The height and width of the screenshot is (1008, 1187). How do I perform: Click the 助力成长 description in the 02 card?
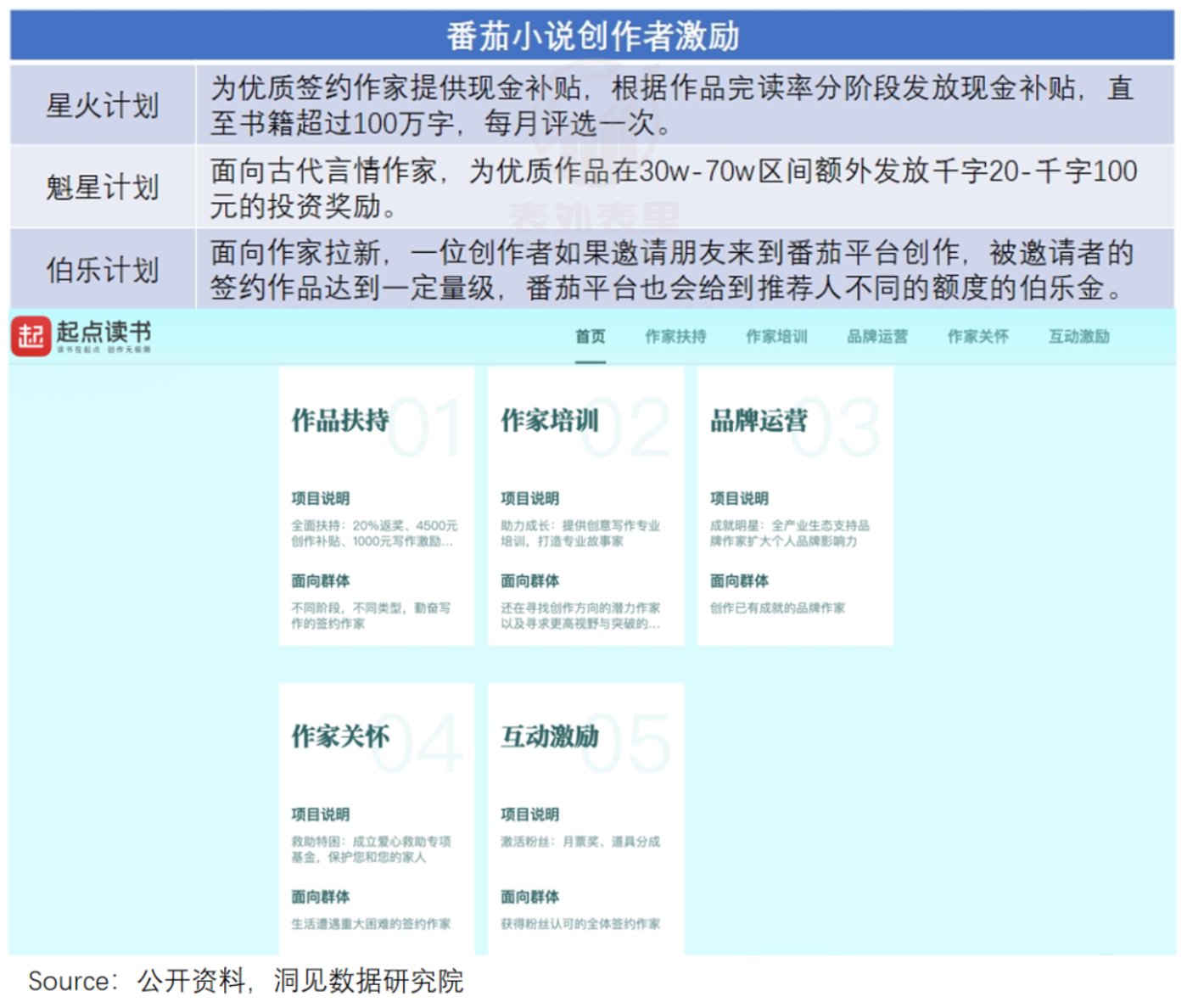[x=580, y=534]
